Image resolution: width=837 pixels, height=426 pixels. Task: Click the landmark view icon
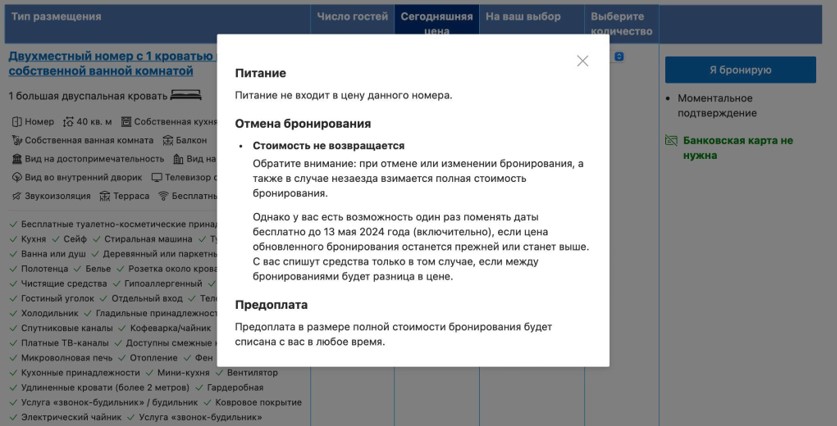click(17, 159)
